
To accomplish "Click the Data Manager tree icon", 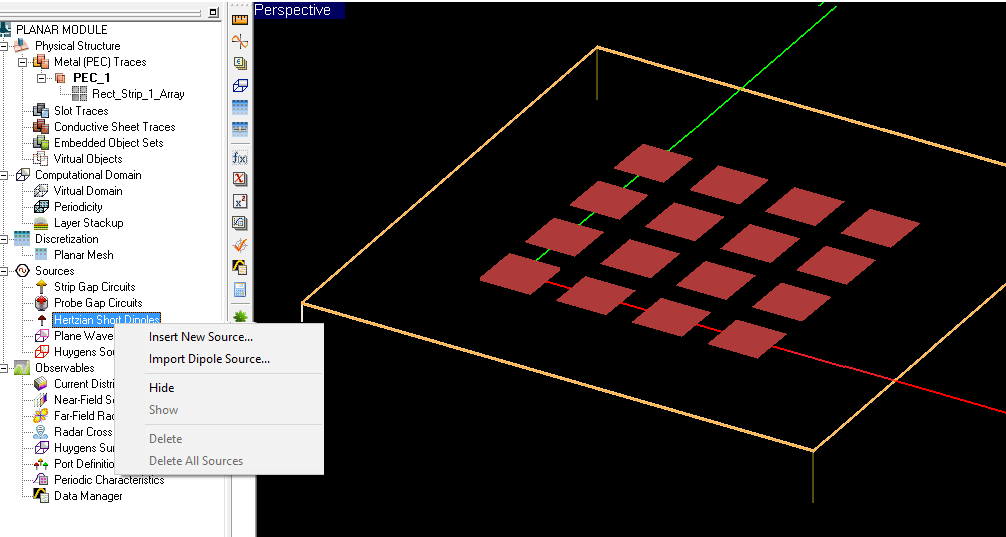I will click(40, 495).
